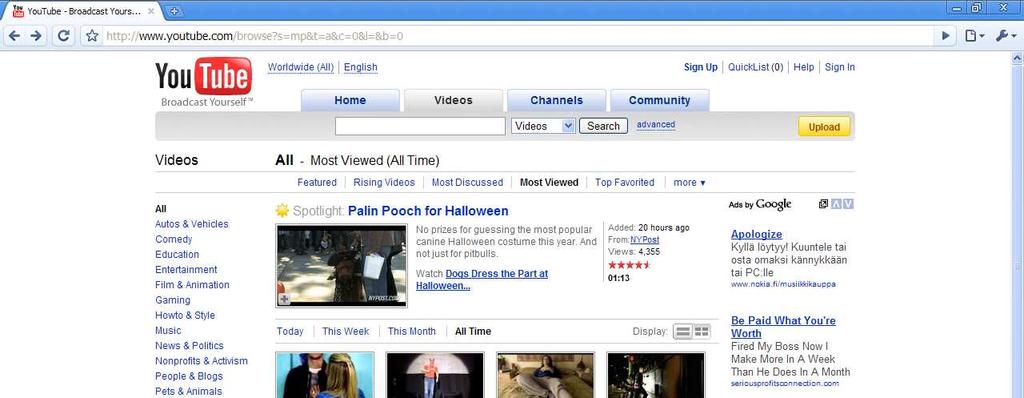Select the Videos tab
The height and width of the screenshot is (398, 1024).
(453, 101)
